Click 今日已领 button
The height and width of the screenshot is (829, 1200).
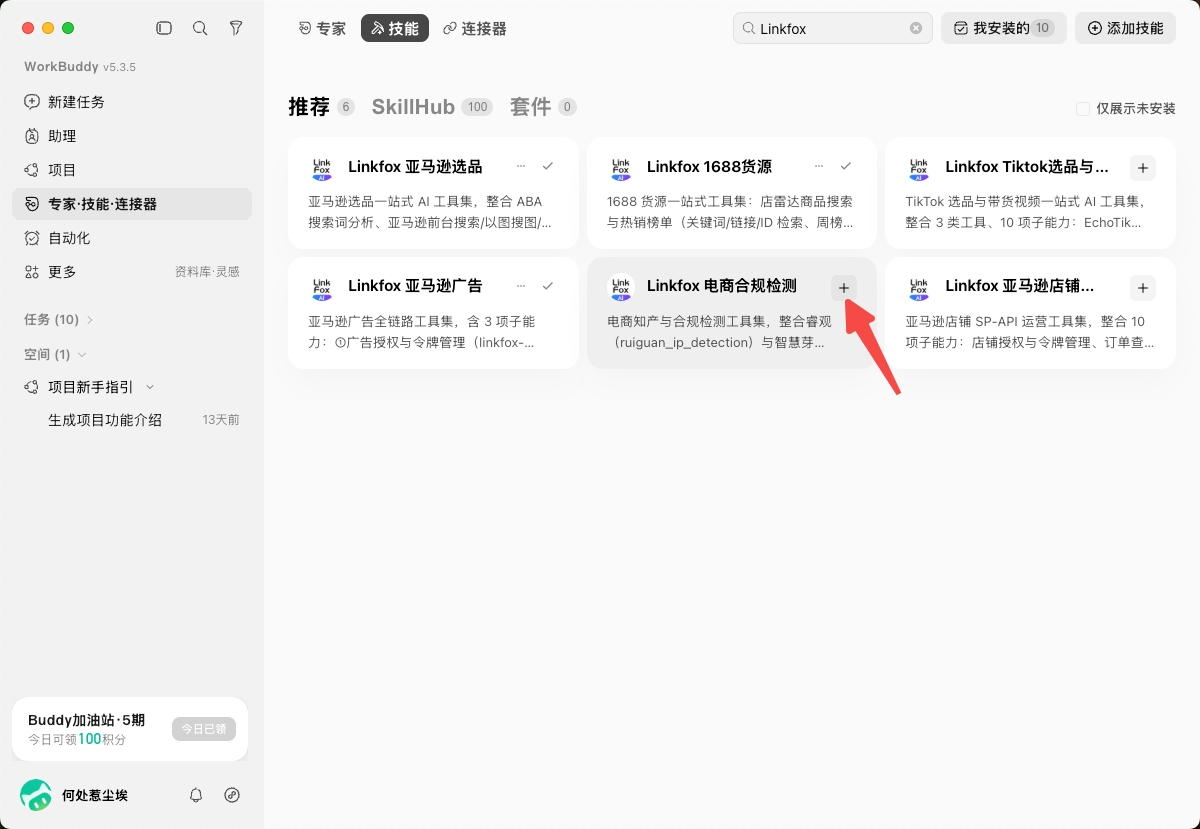(x=204, y=729)
